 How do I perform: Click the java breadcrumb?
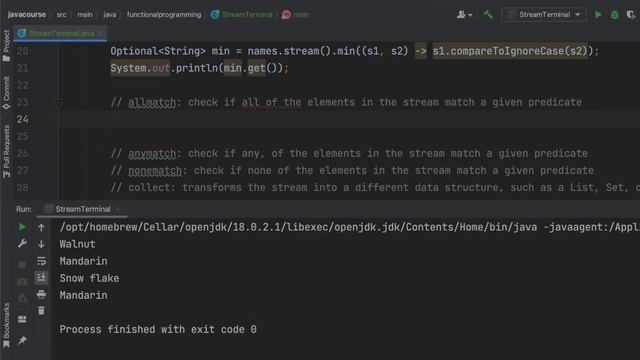[x=109, y=15]
